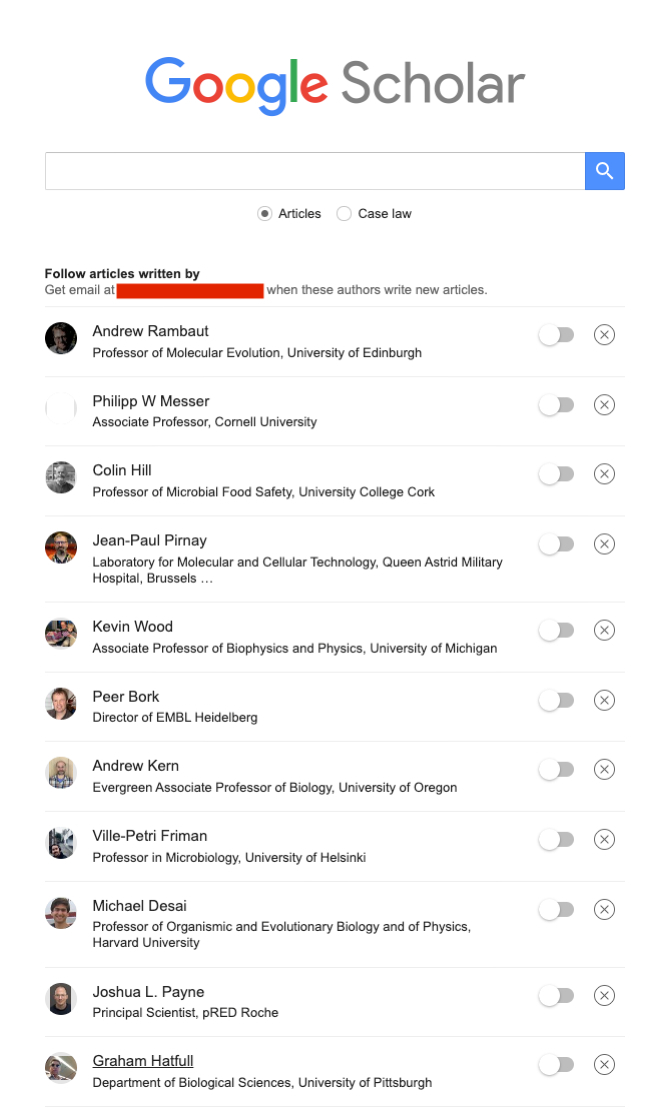The height and width of the screenshot is (1118, 653).
Task: Enable email alerts for Jean-Paul Pirnay
Action: pos(556,544)
